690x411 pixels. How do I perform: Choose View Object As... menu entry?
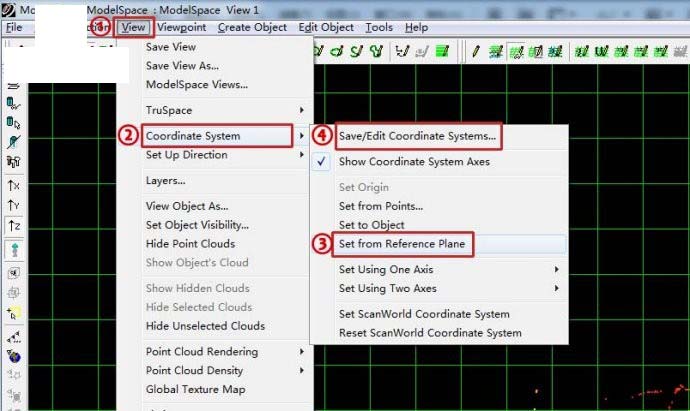coord(187,206)
